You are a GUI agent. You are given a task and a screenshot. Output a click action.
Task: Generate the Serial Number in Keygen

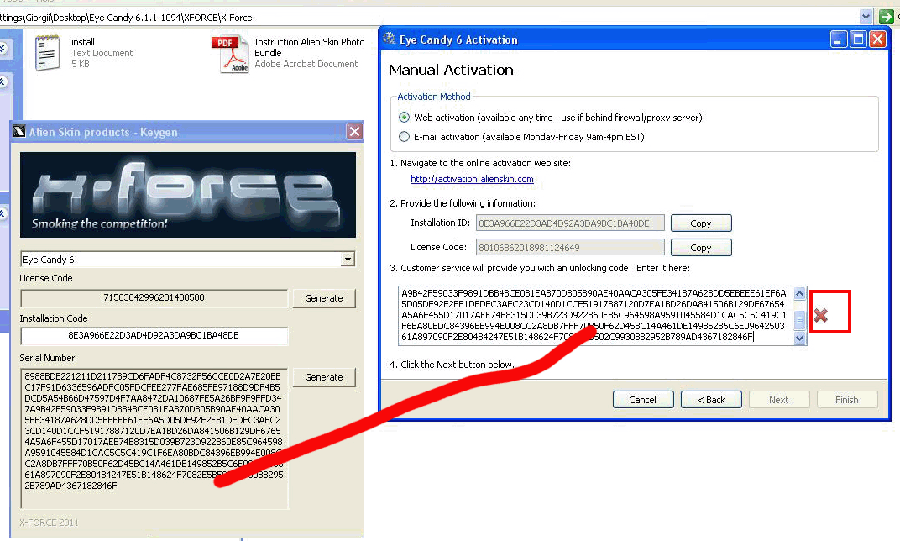coord(324,377)
